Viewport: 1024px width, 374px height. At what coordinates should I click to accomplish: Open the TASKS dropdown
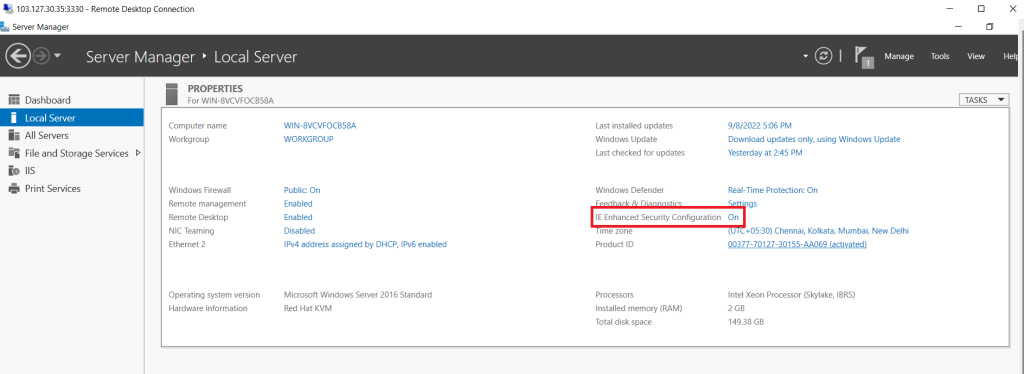point(984,100)
